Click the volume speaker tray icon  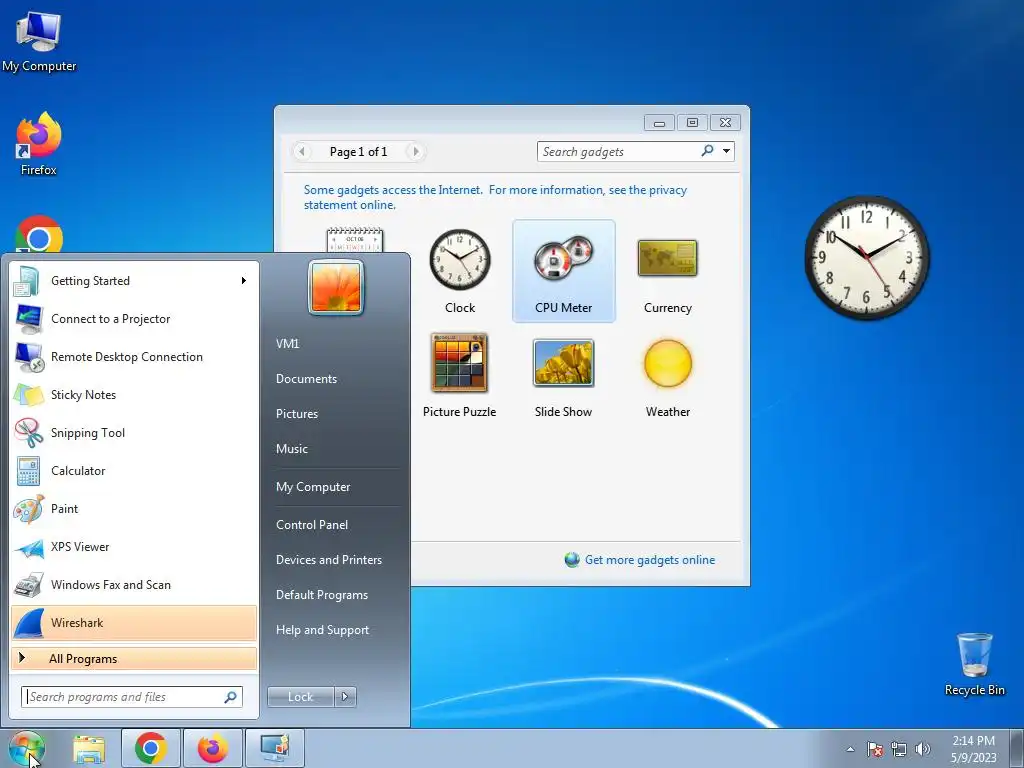[922, 749]
